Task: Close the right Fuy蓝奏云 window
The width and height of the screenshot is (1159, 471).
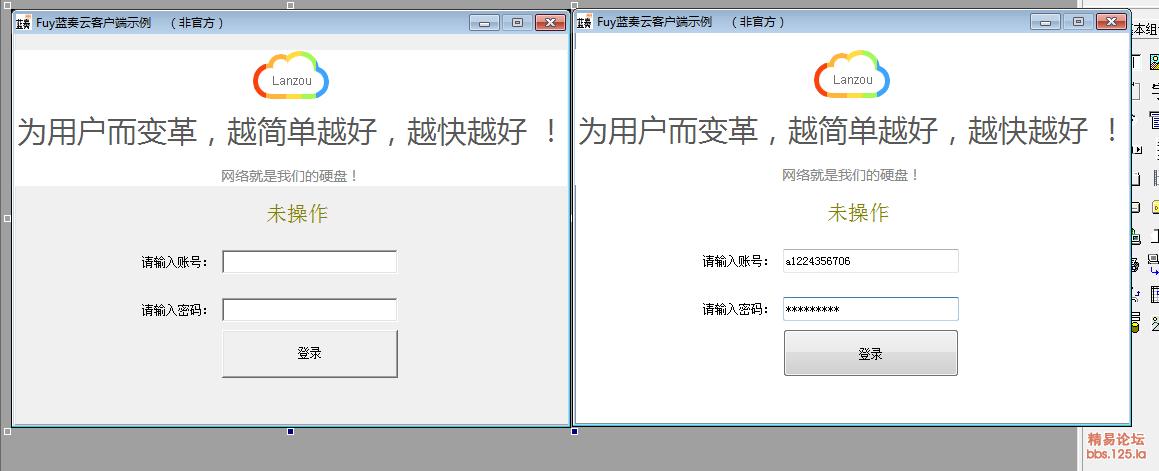Action: click(1111, 22)
